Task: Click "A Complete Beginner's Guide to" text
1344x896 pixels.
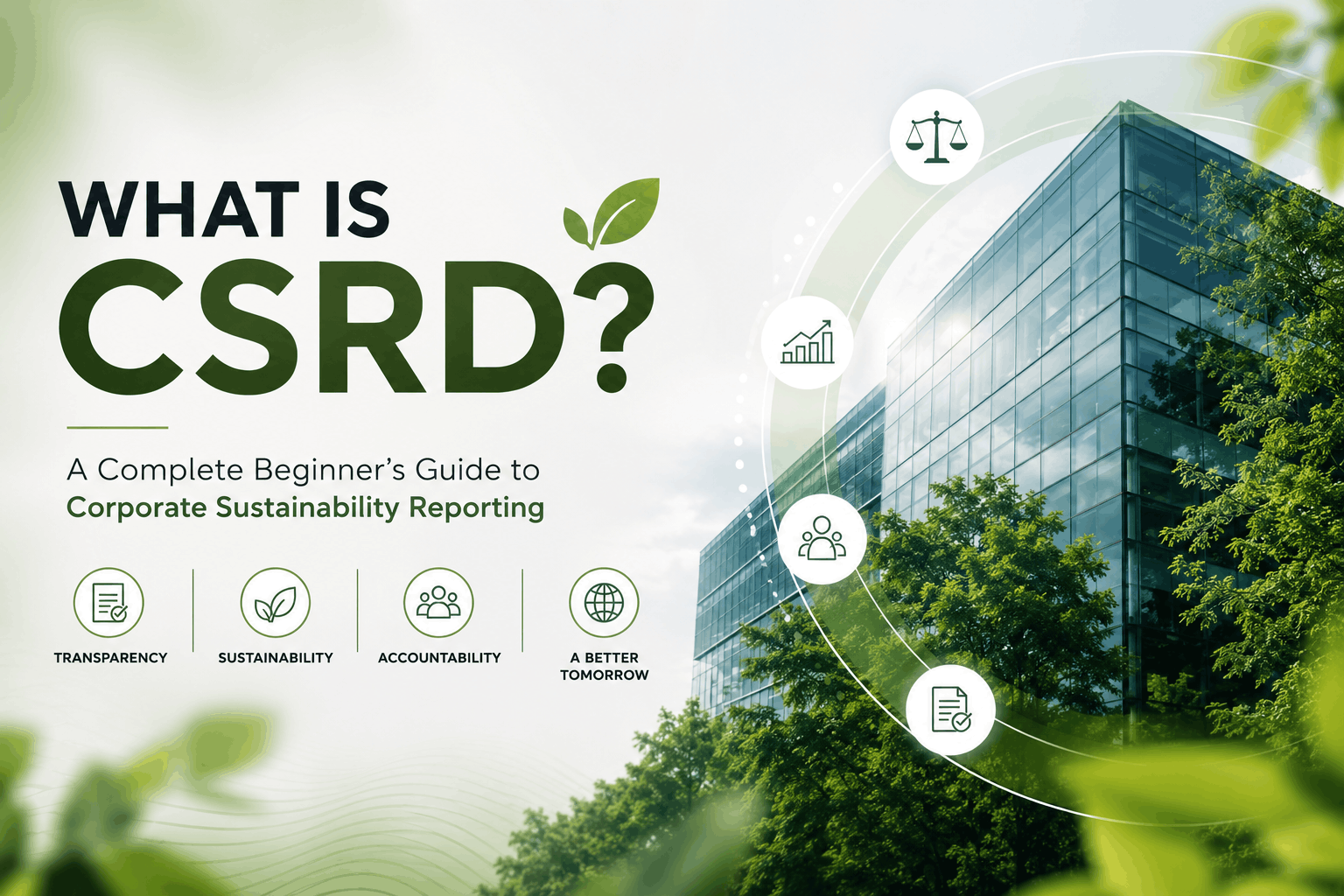Action: click(x=303, y=470)
